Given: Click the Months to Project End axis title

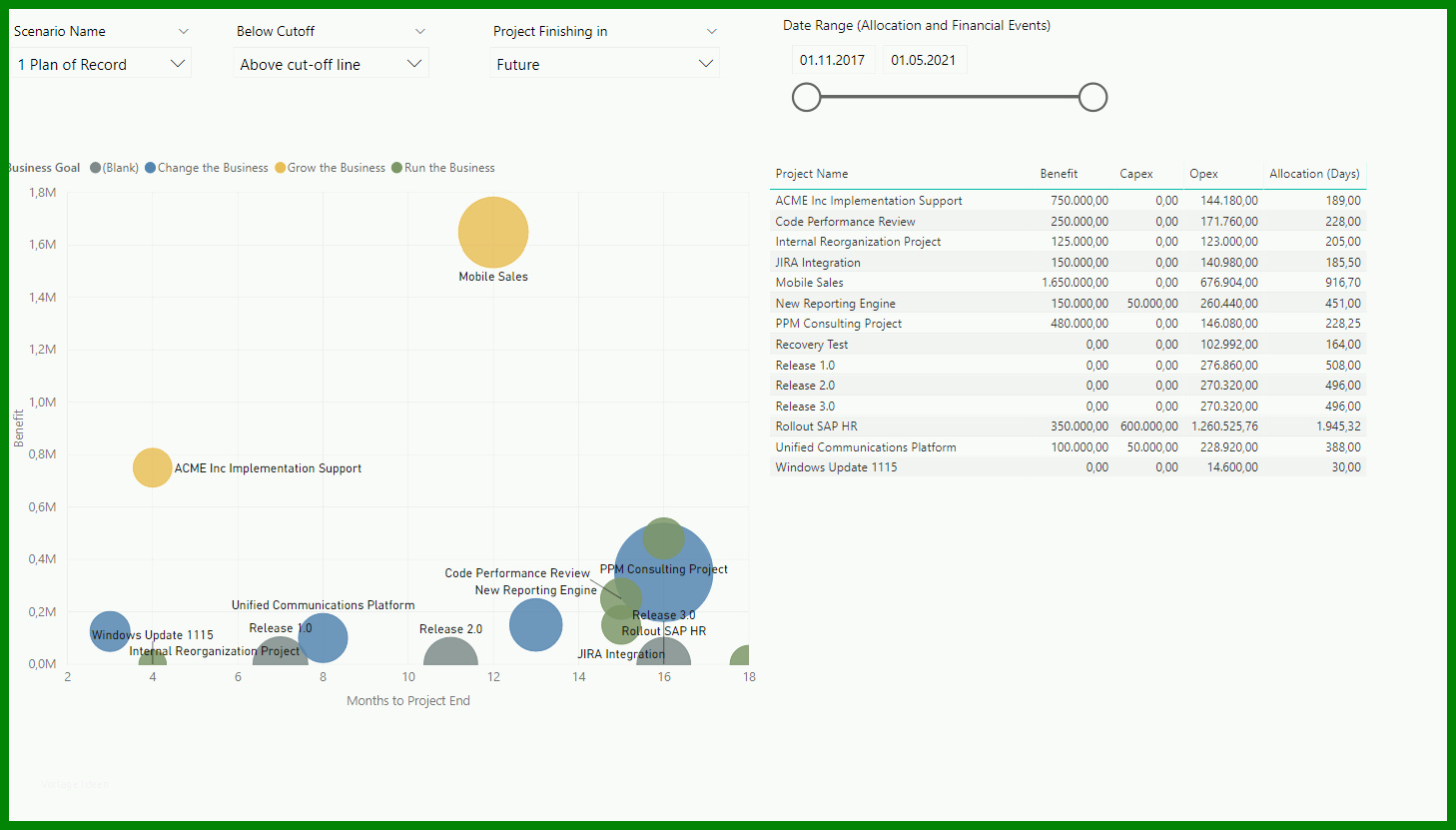Looking at the screenshot, I should click(x=408, y=701).
